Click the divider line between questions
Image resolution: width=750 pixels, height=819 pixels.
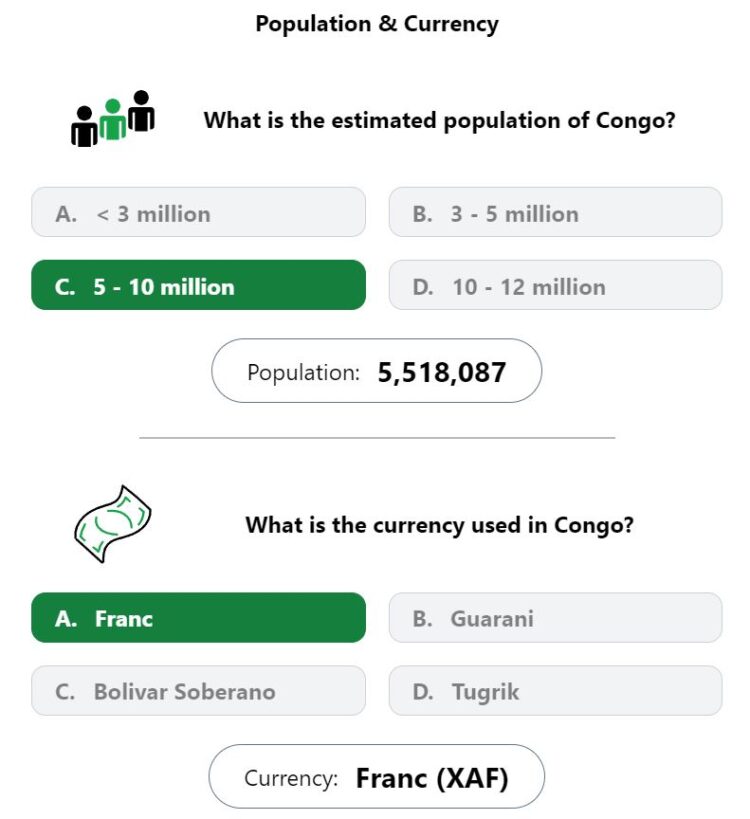pos(377,438)
